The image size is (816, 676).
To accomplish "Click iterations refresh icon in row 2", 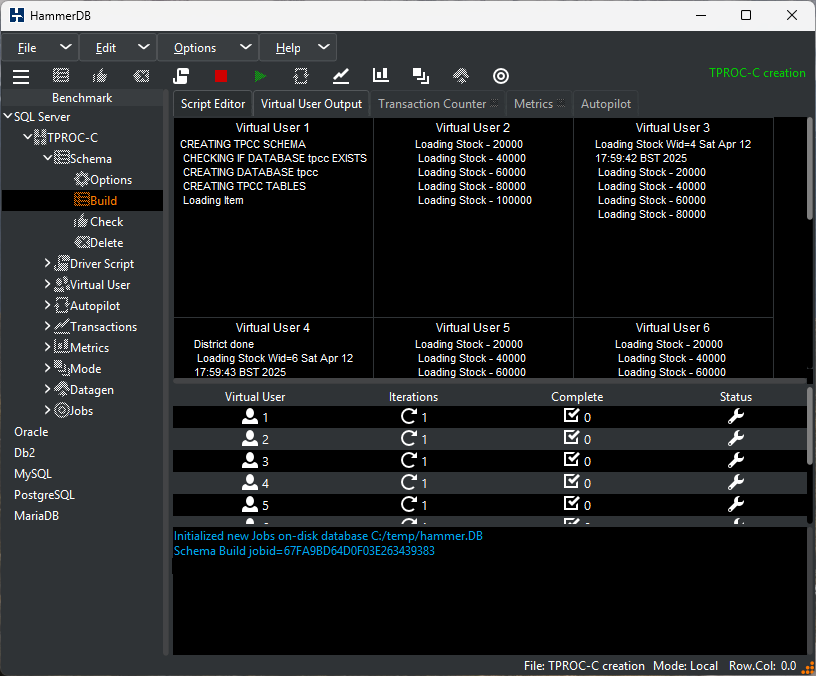I will pos(409,438).
